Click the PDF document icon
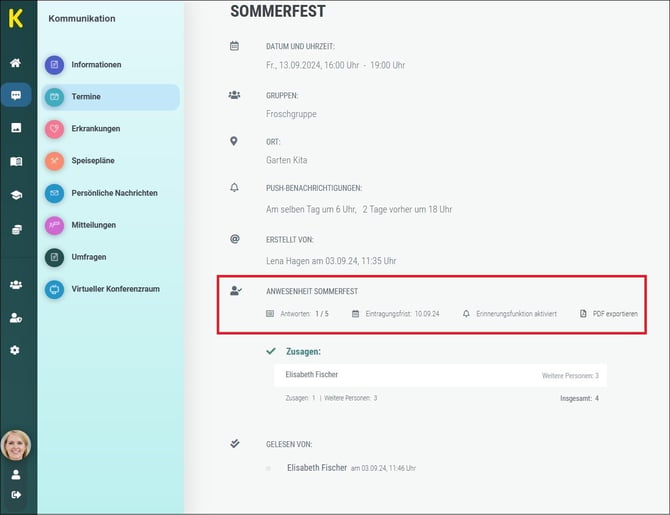This screenshot has height=515, width=670. click(583, 314)
